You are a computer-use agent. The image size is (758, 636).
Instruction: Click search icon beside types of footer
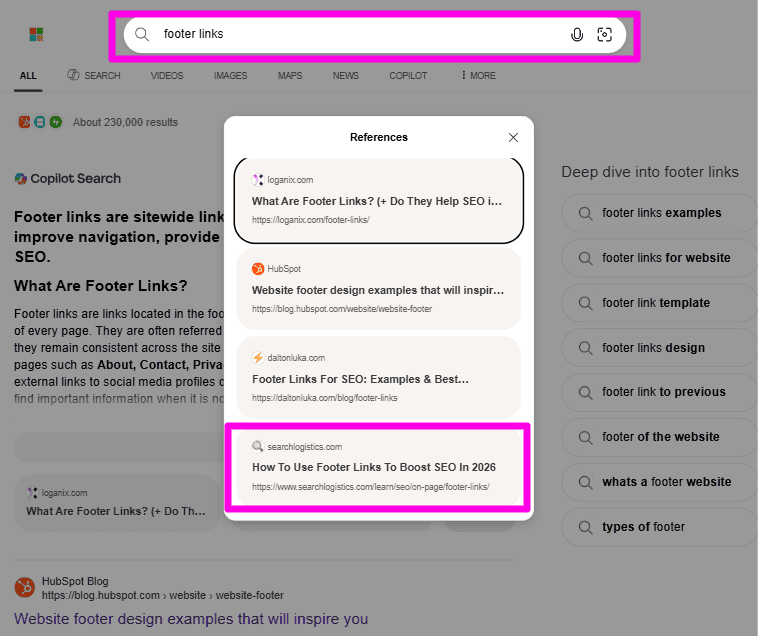[x=585, y=527]
